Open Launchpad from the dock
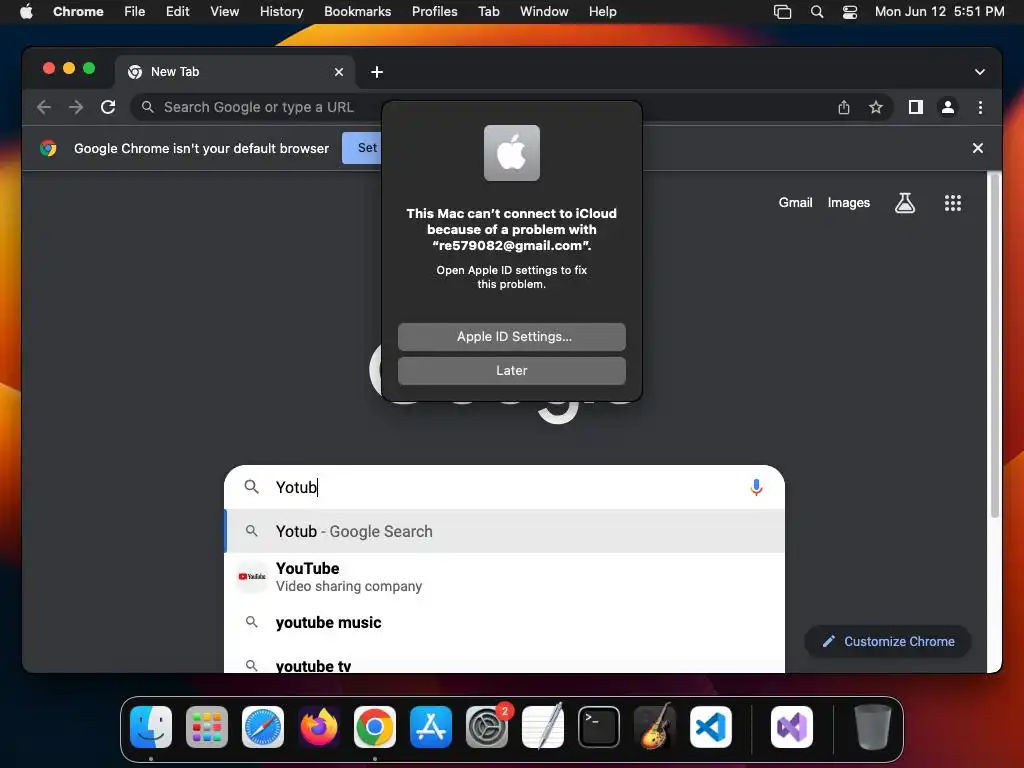 point(207,727)
